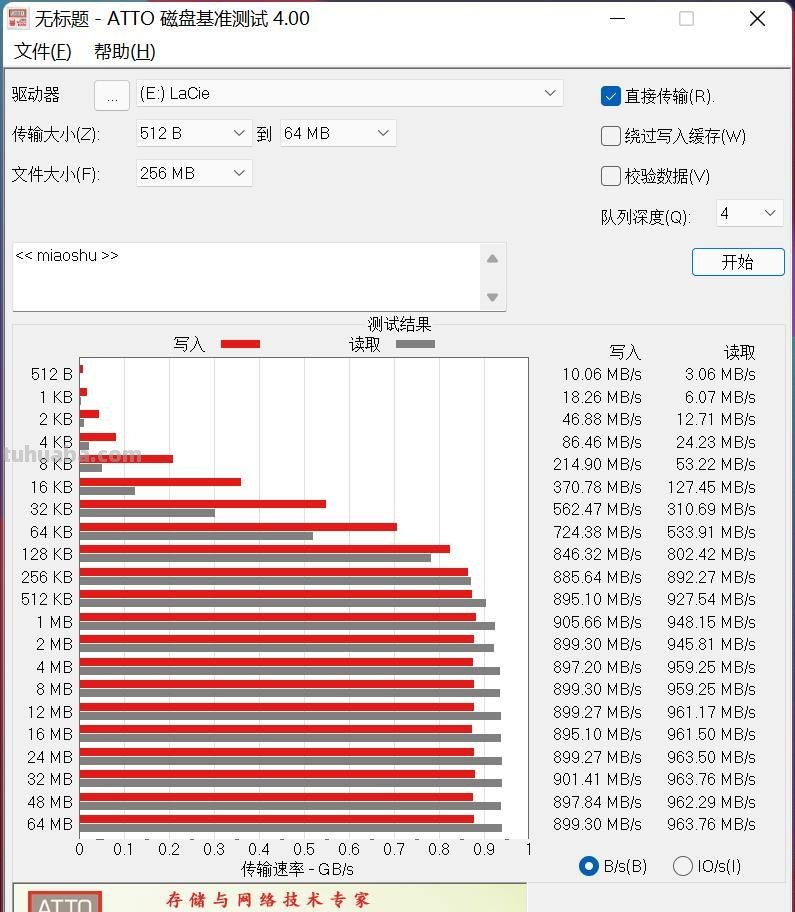Click the ATTO app icon in title bar
This screenshot has width=795, height=912.
[17, 18]
